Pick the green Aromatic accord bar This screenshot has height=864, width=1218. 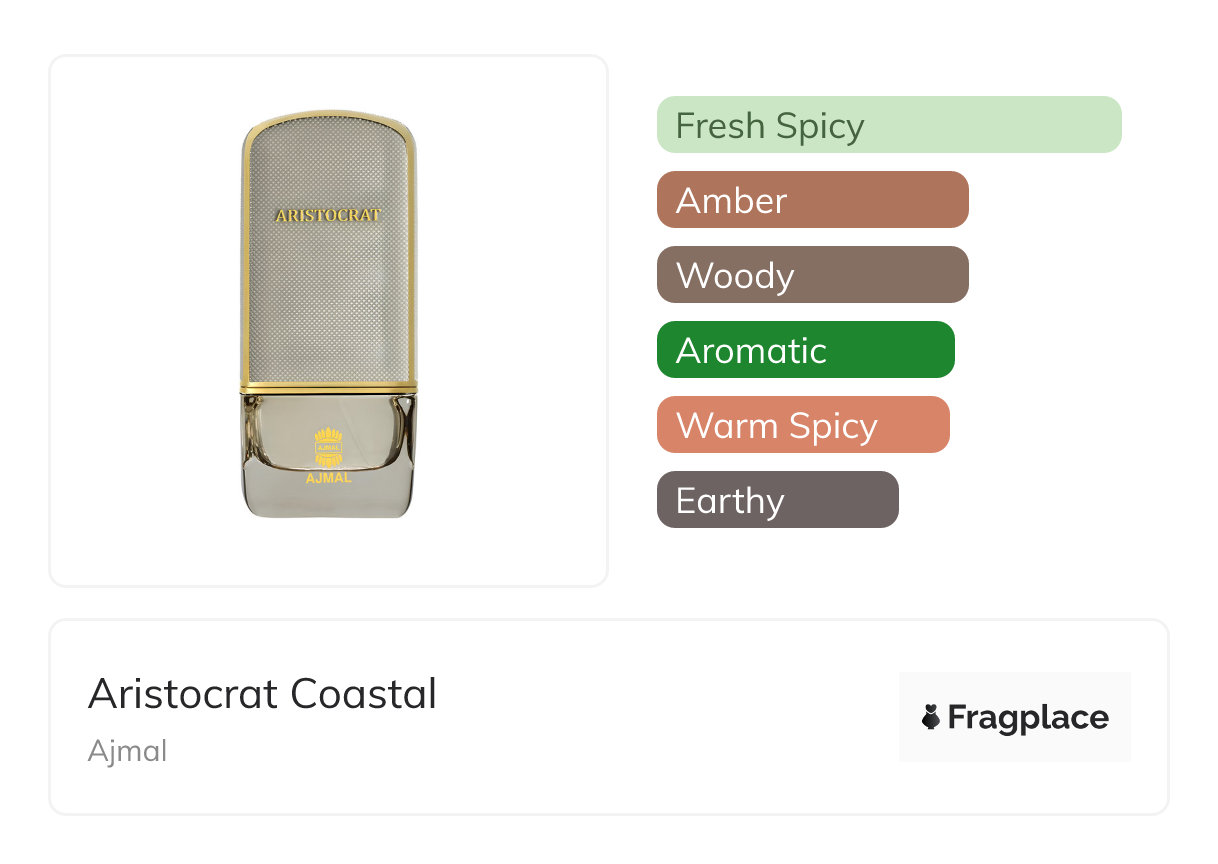coord(805,350)
